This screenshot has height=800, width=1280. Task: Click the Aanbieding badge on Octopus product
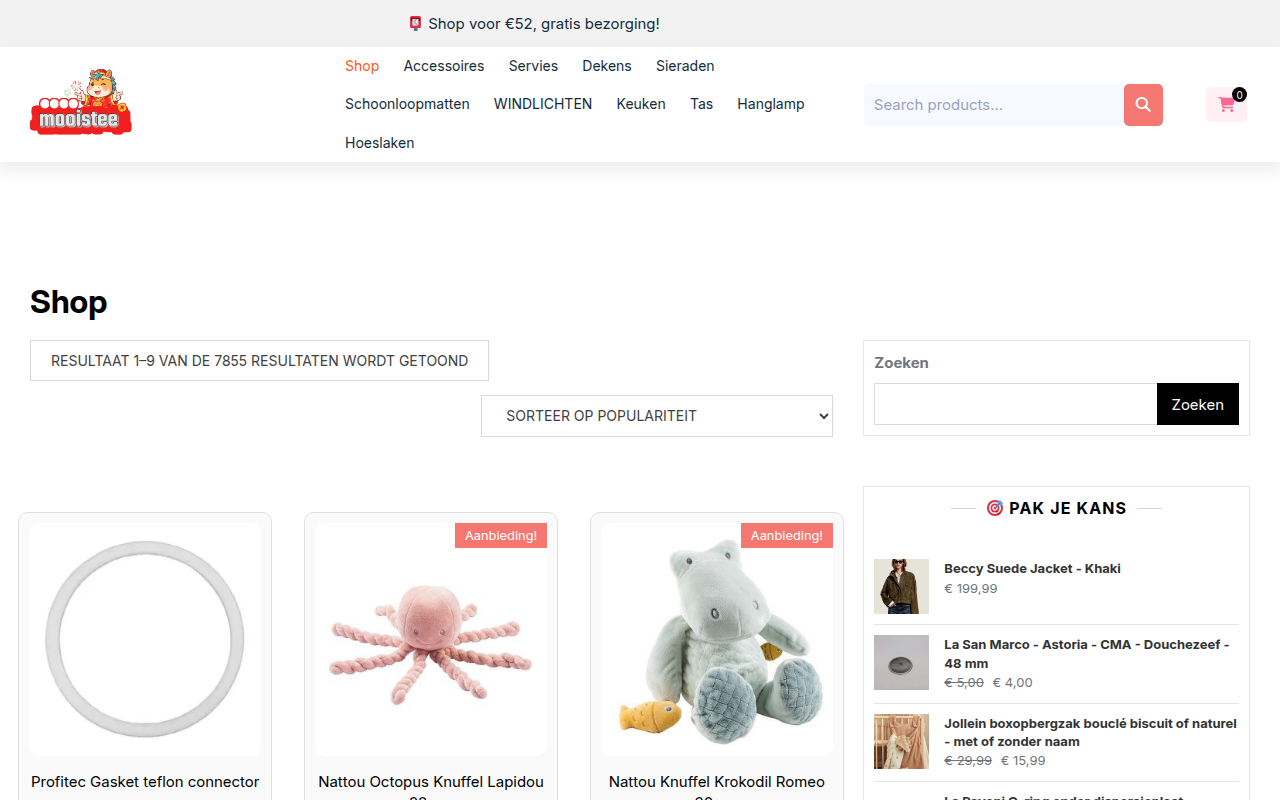pyautogui.click(x=501, y=536)
